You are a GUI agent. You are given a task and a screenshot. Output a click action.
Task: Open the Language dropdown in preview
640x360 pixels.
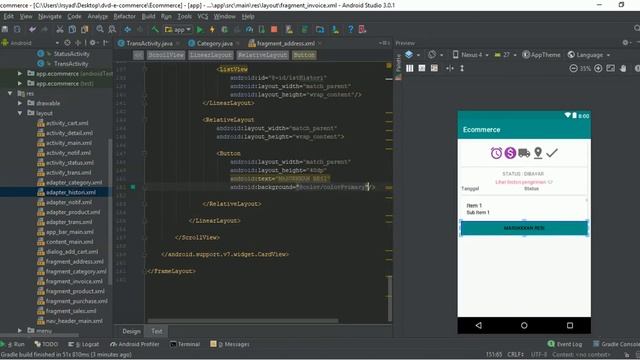[x=589, y=55]
